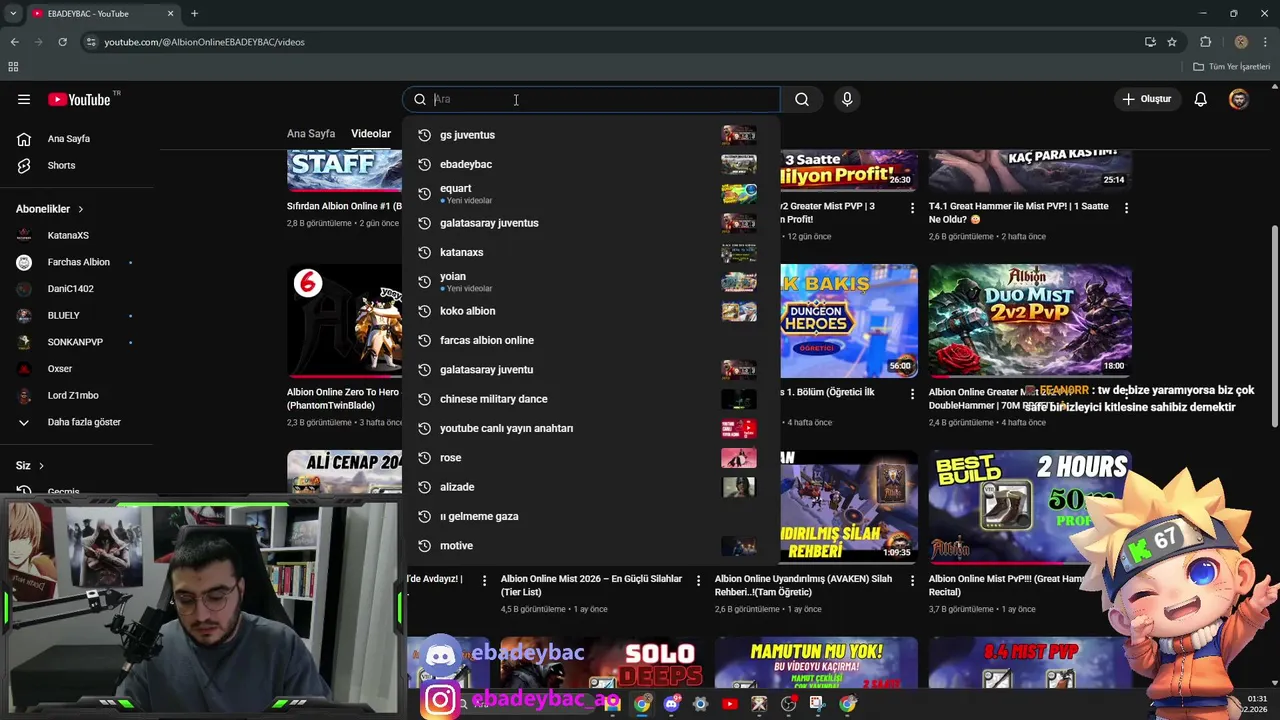Click the Oluştur create button
1280x720 pixels.
click(1146, 99)
